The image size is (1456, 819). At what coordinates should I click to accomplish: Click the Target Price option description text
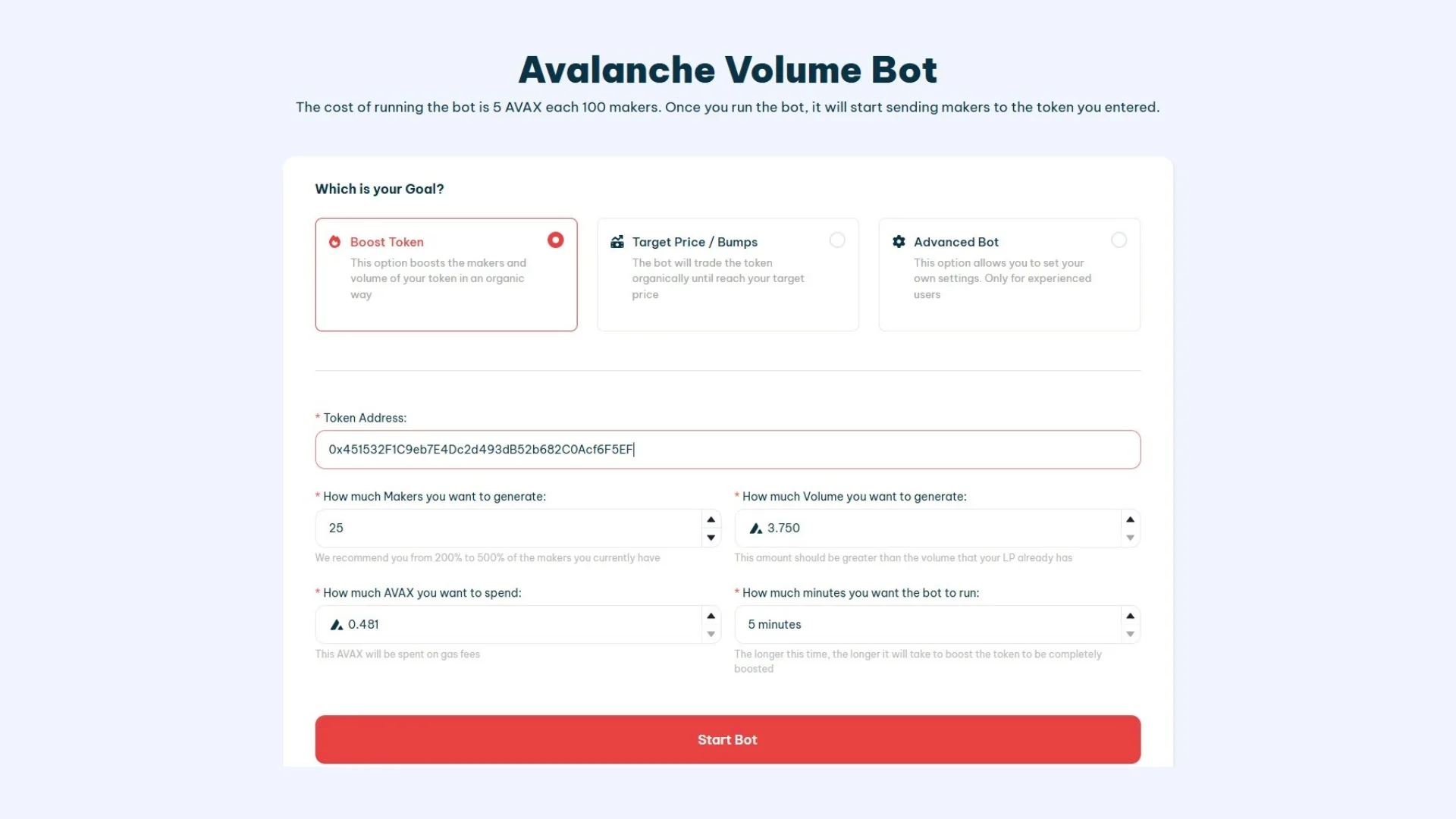click(718, 278)
